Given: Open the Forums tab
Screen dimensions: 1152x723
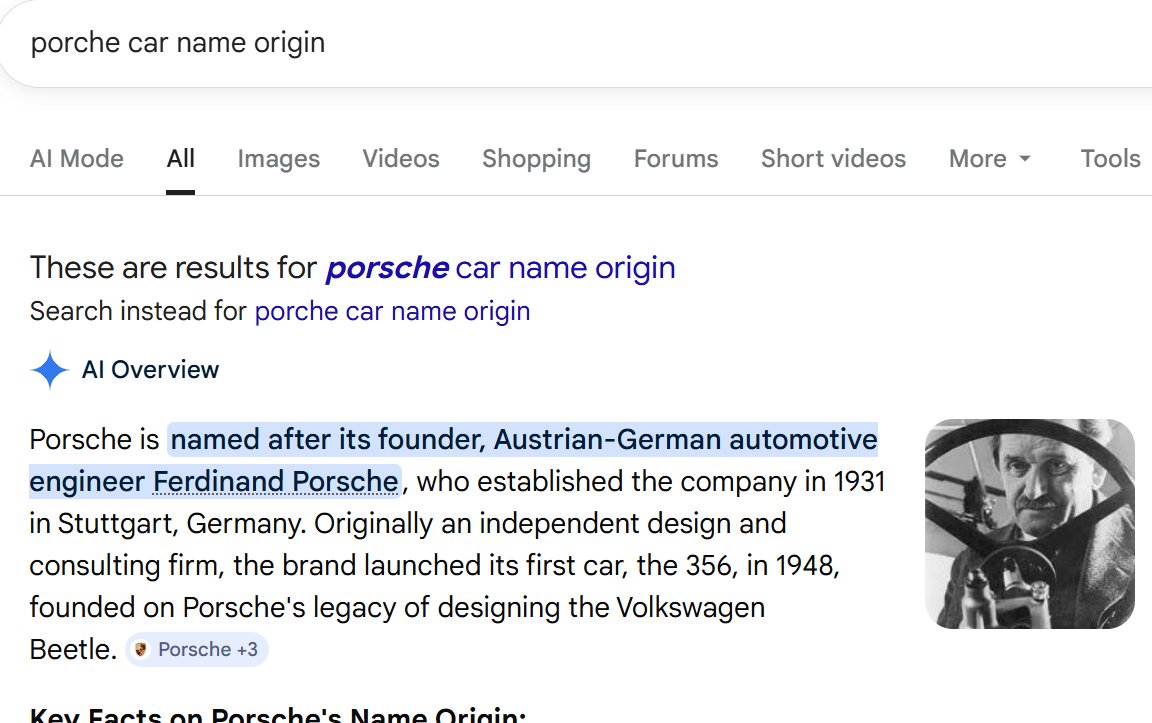Looking at the screenshot, I should coord(676,159).
